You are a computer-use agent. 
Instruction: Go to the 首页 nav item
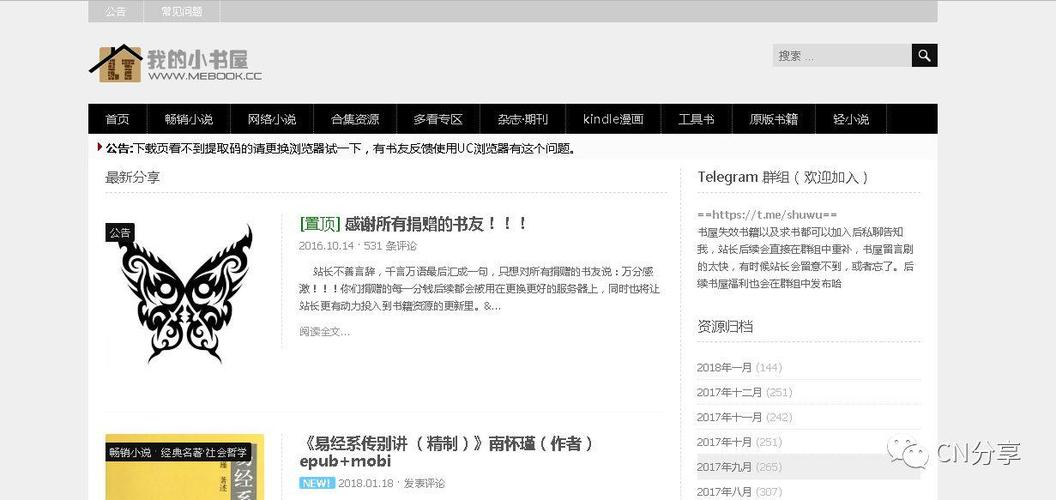point(117,119)
